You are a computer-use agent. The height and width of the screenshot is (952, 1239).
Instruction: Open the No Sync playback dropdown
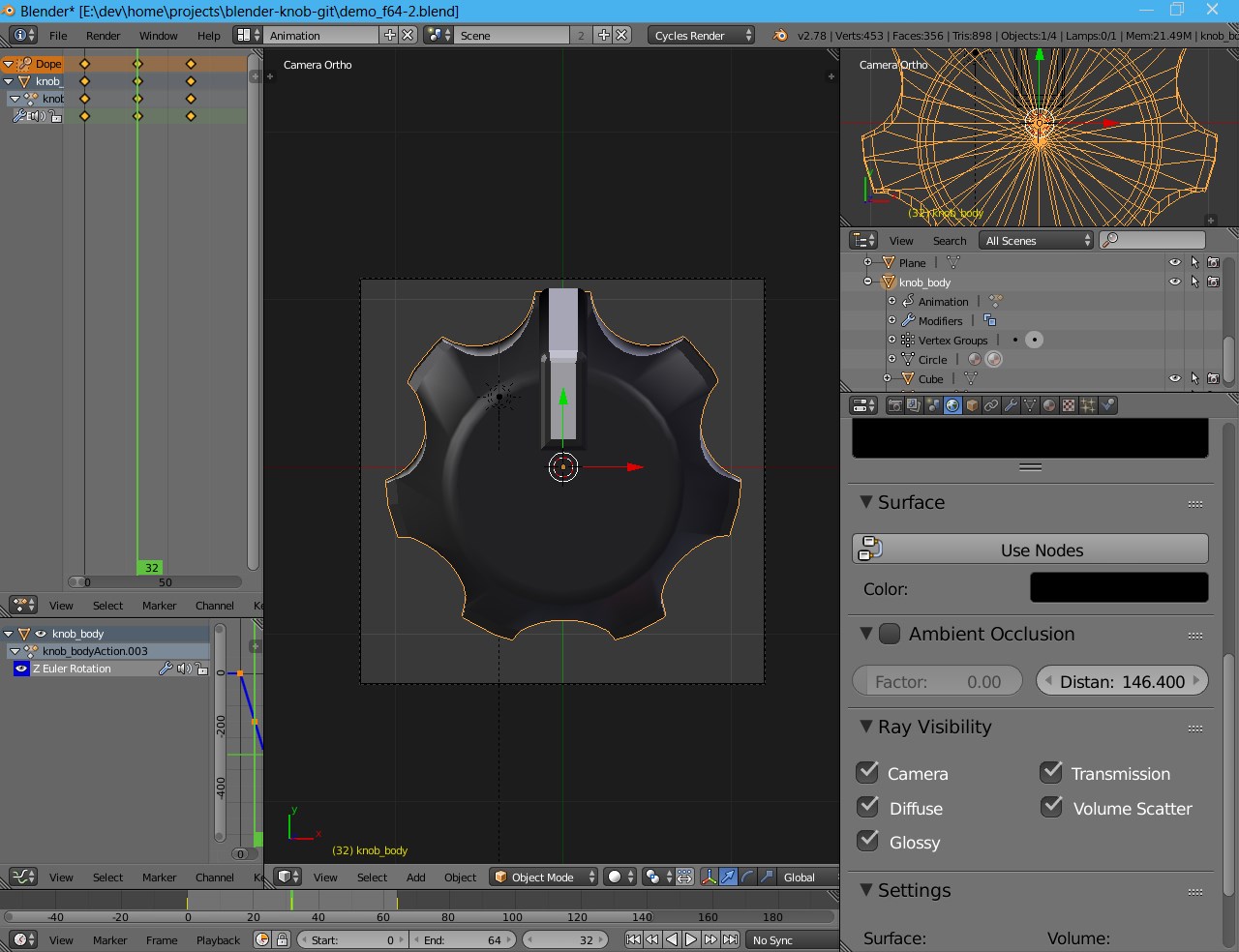[x=792, y=939]
